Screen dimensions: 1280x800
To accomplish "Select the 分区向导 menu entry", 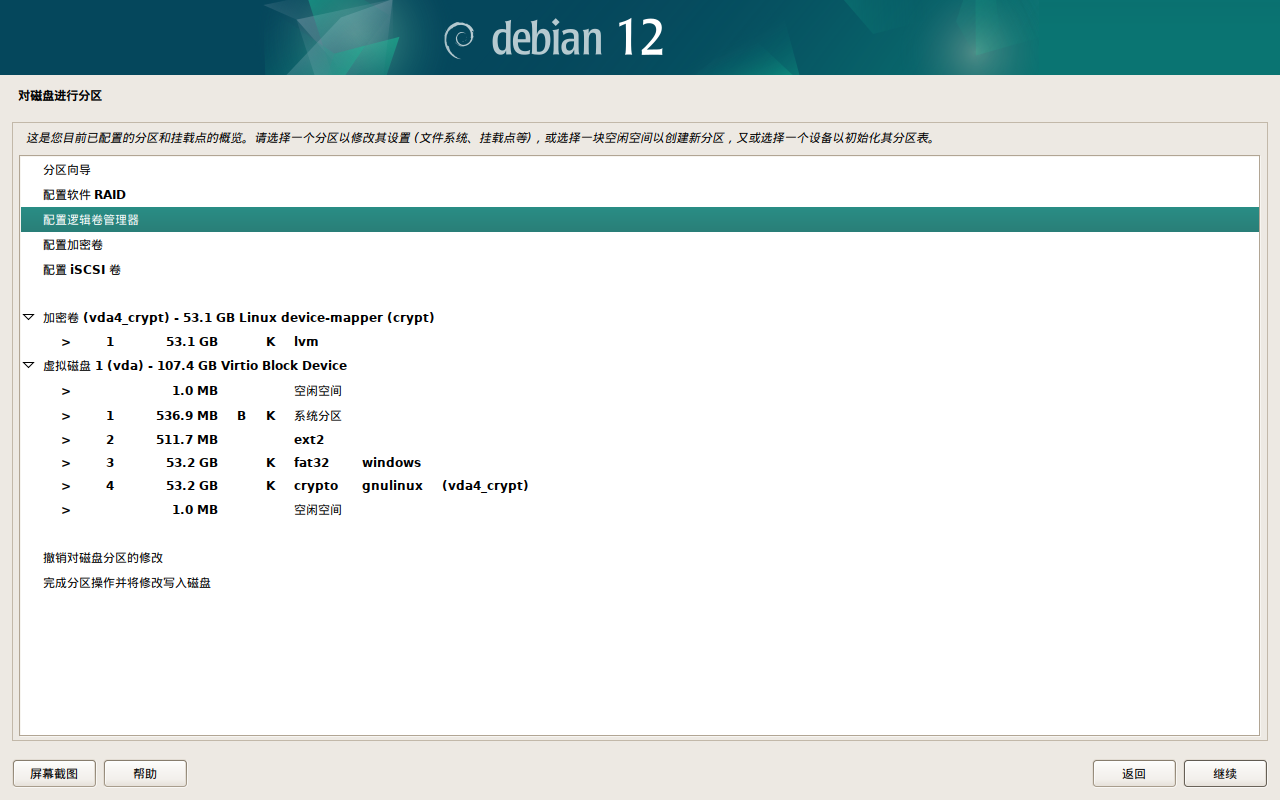I will (640, 170).
